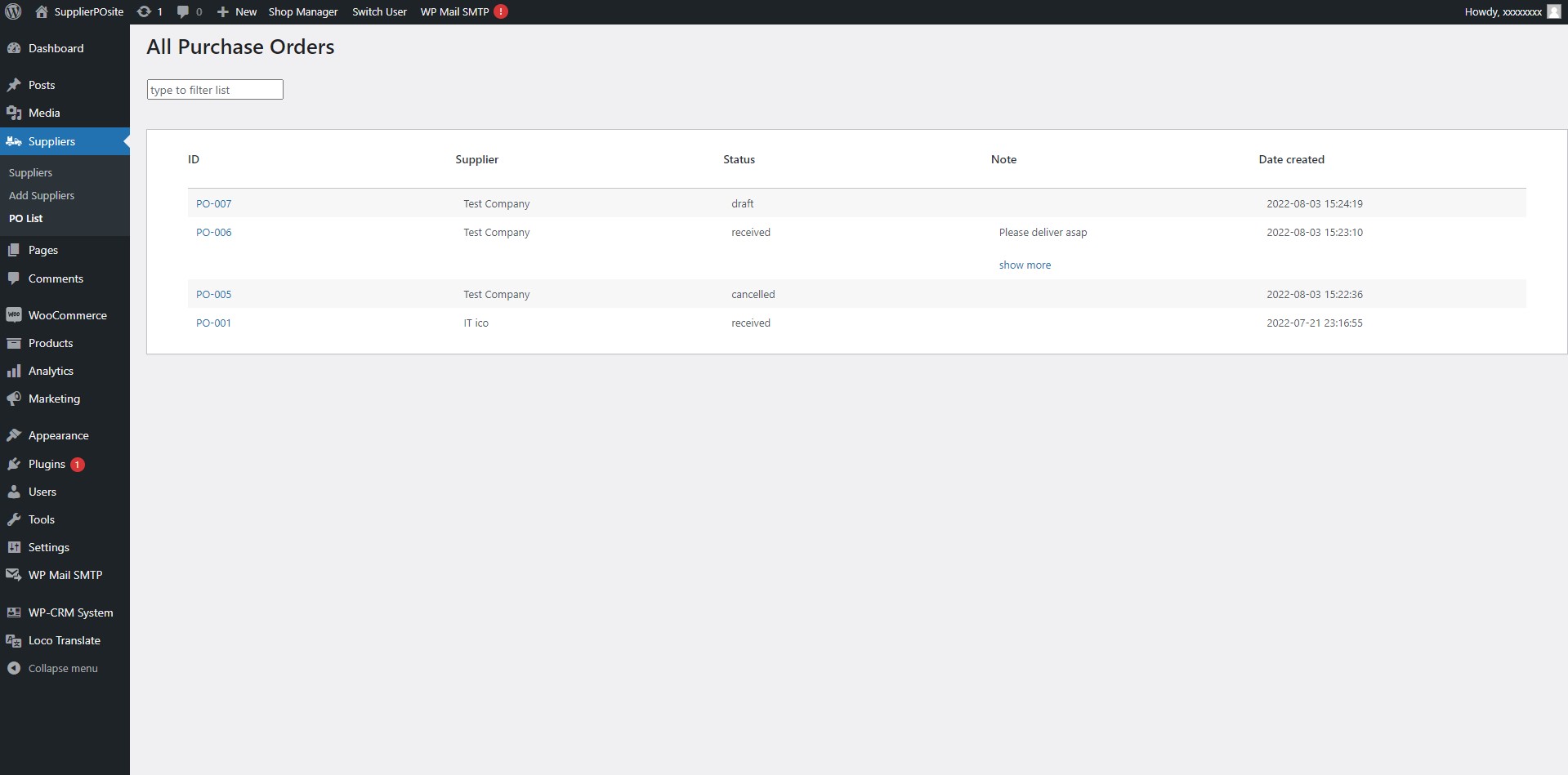The width and height of the screenshot is (1568, 775).
Task: Click the WordPress logo icon
Action: point(13,11)
